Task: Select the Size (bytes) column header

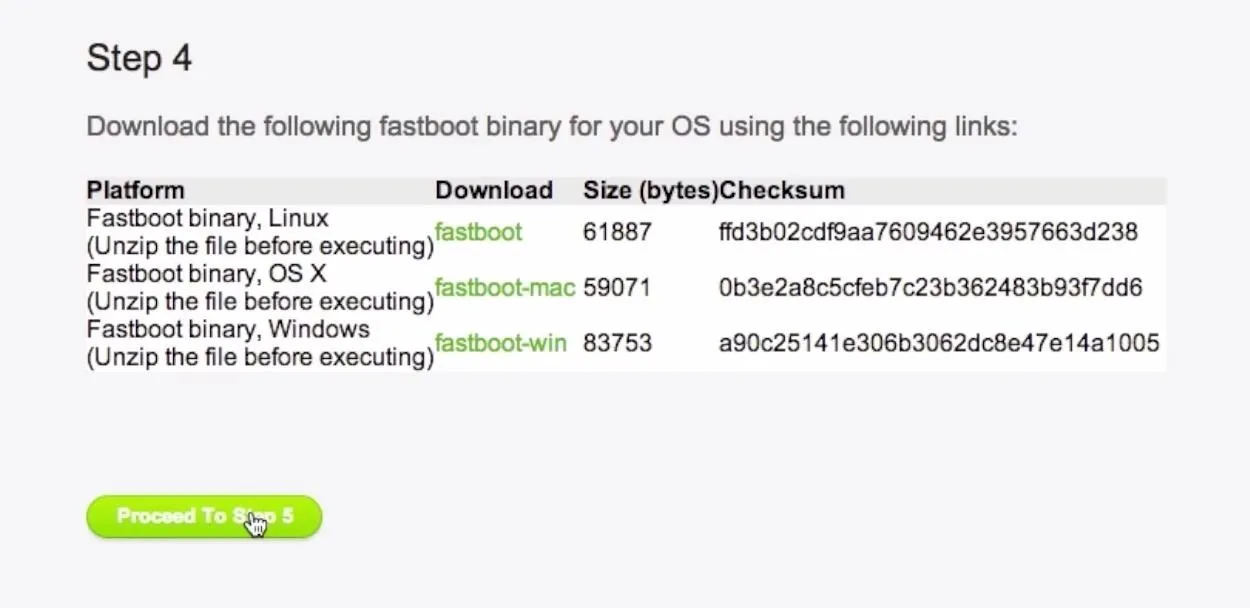Action: [651, 190]
